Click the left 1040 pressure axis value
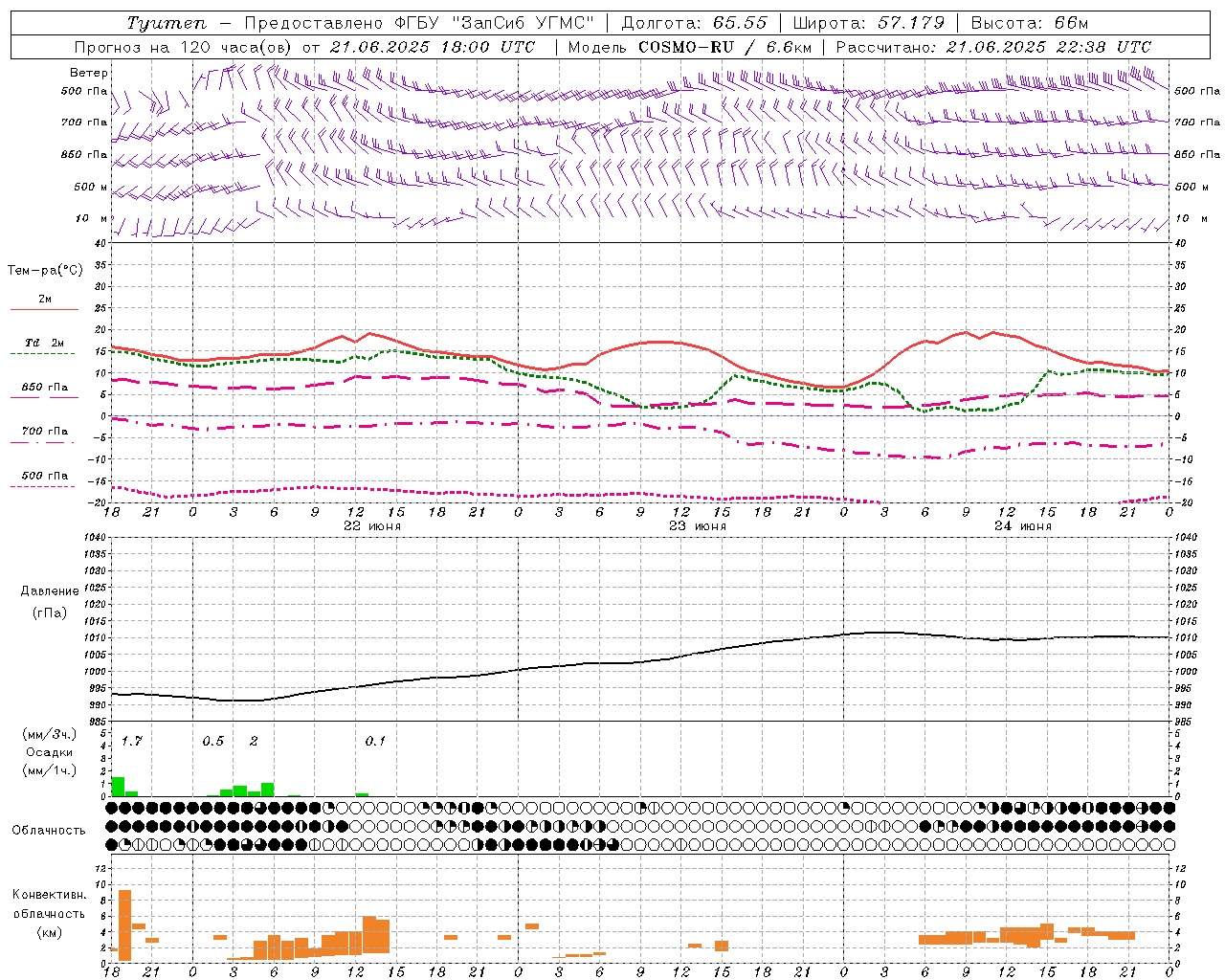Viewport: 1225px width, 980px height. [x=96, y=537]
